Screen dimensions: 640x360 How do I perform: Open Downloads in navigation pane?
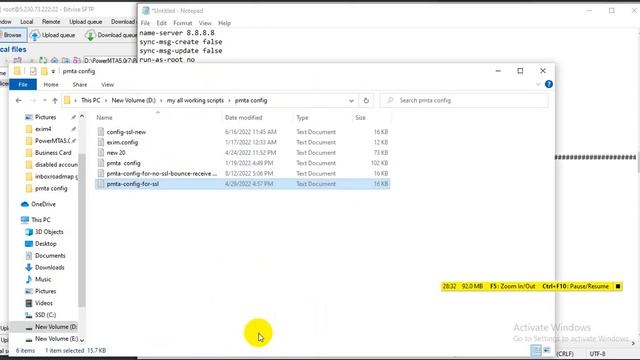49,267
